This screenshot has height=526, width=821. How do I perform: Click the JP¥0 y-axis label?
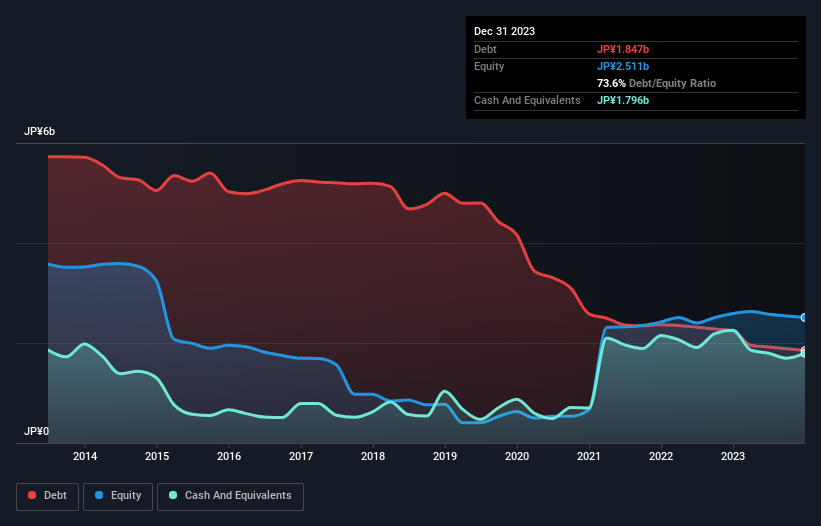(x=36, y=431)
